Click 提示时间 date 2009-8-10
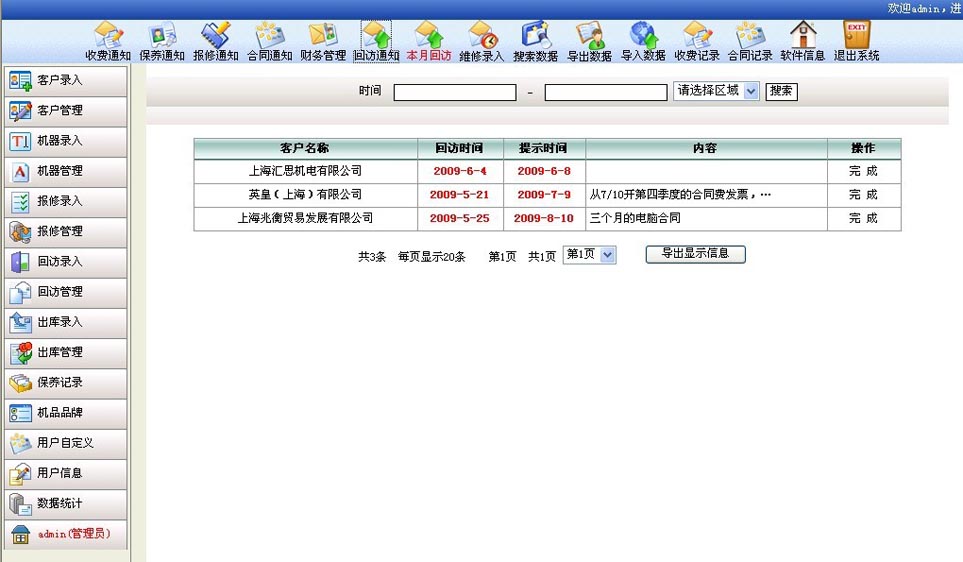 pyautogui.click(x=544, y=218)
